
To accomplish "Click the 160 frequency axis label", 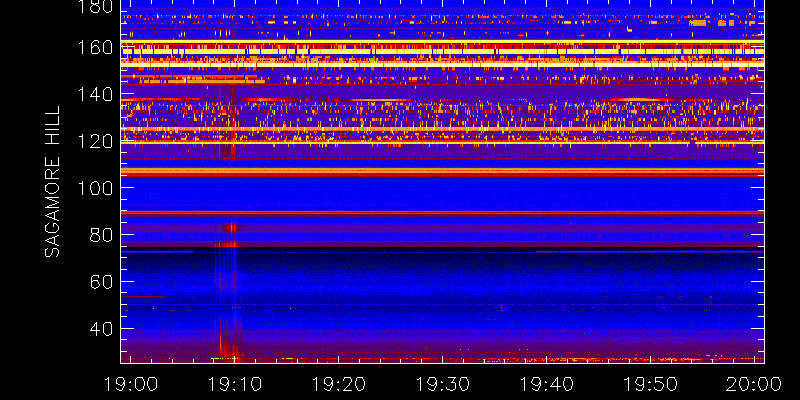I will point(95,48).
